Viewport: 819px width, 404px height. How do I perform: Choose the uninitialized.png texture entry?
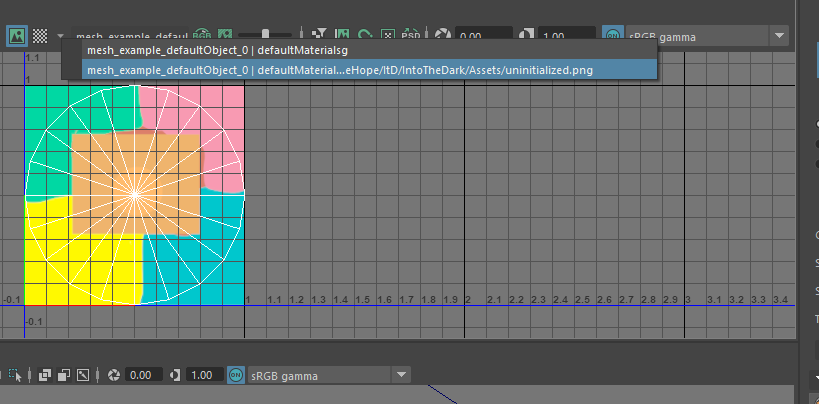[x=369, y=70]
